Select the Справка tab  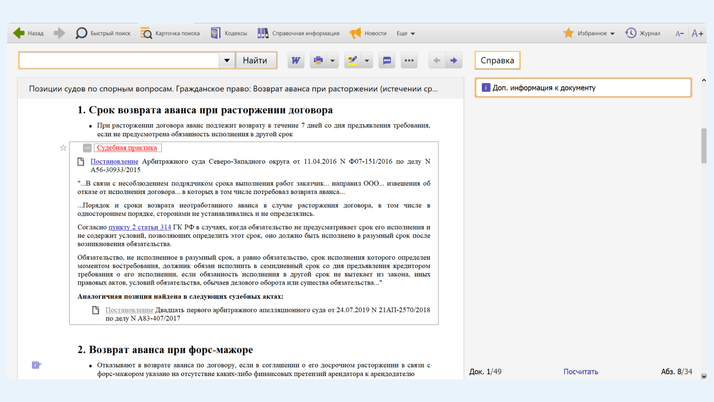coord(497,61)
